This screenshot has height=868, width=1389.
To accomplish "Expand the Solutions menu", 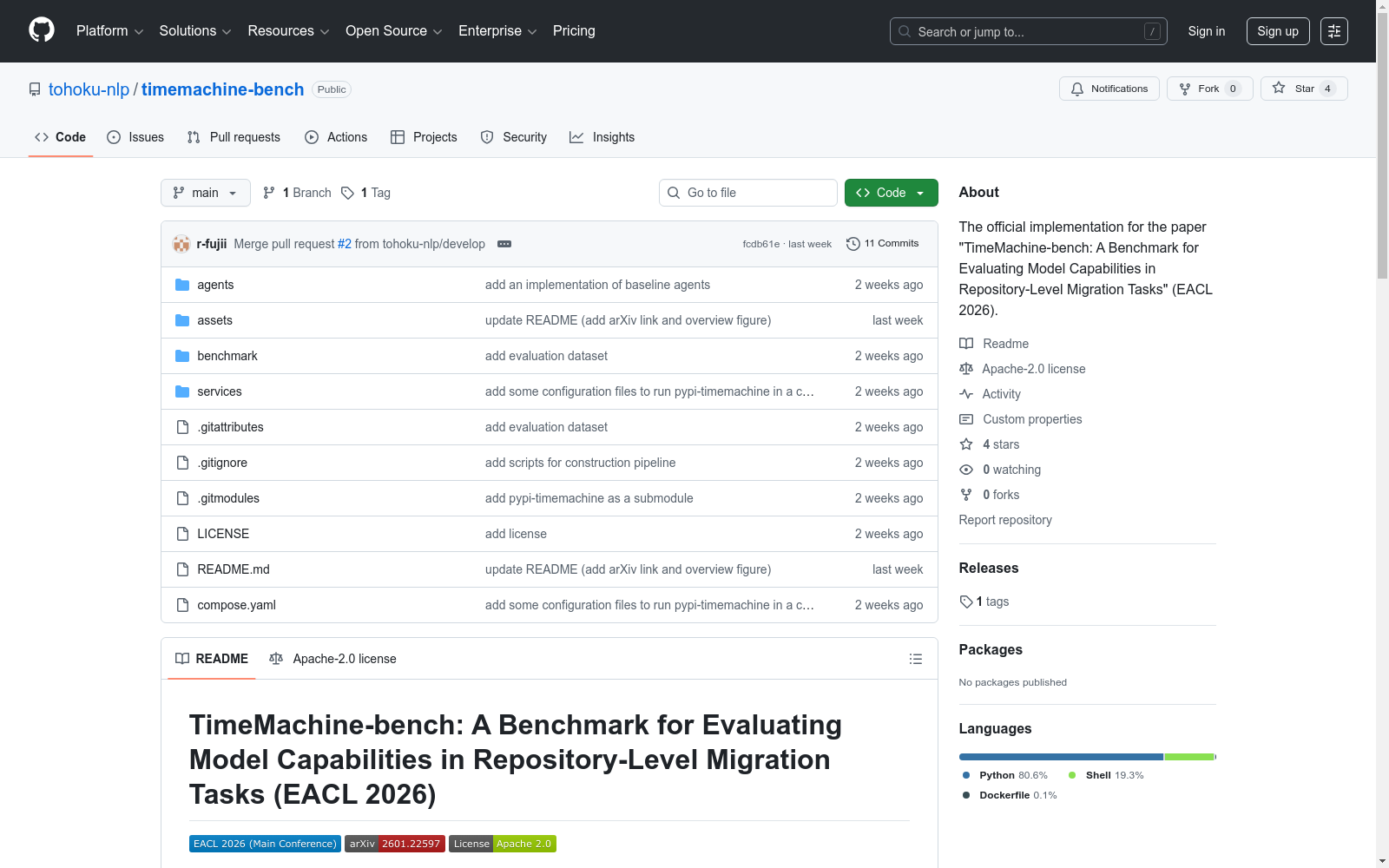I will tap(195, 31).
